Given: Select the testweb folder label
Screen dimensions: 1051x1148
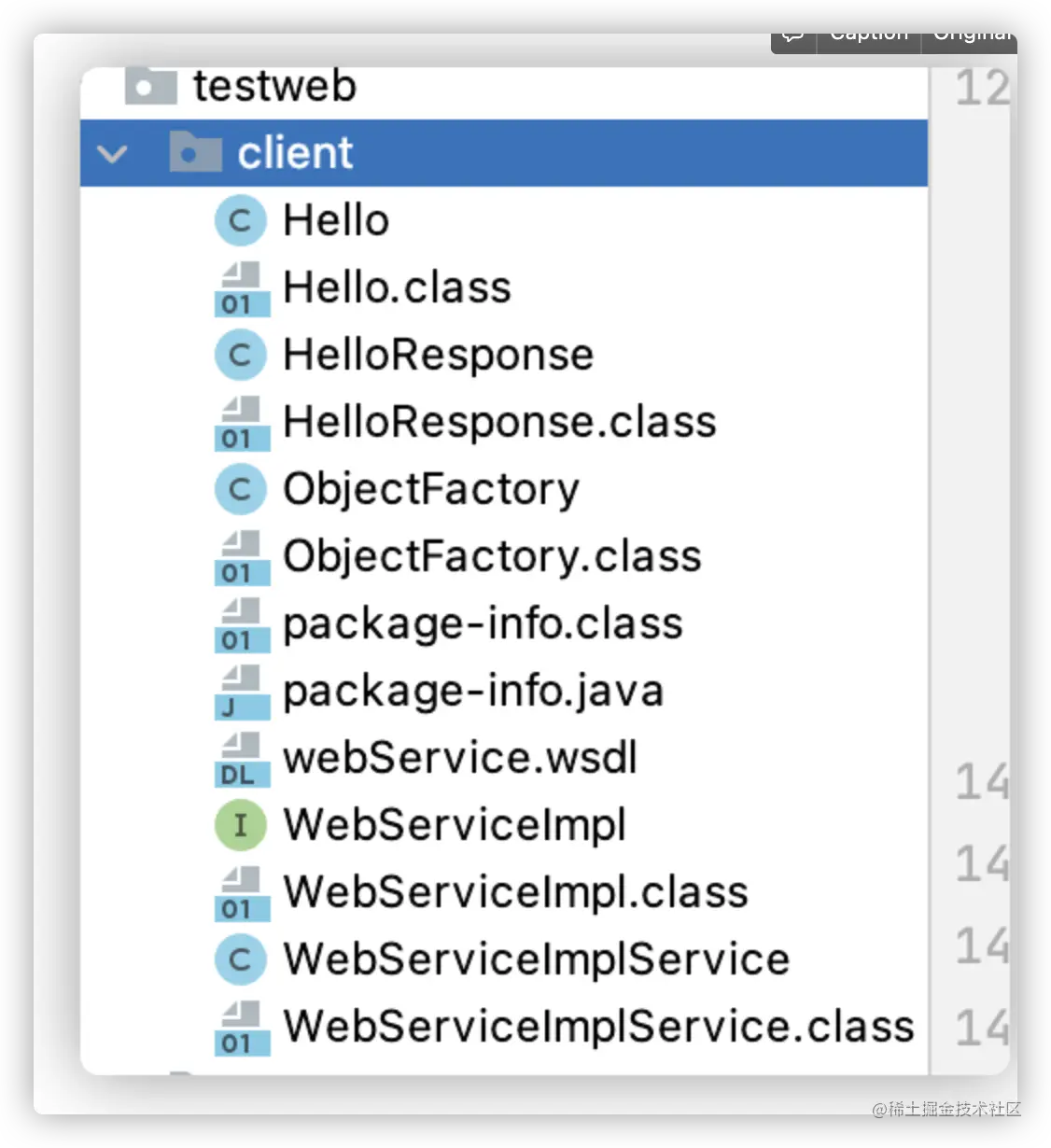Looking at the screenshot, I should (x=274, y=87).
